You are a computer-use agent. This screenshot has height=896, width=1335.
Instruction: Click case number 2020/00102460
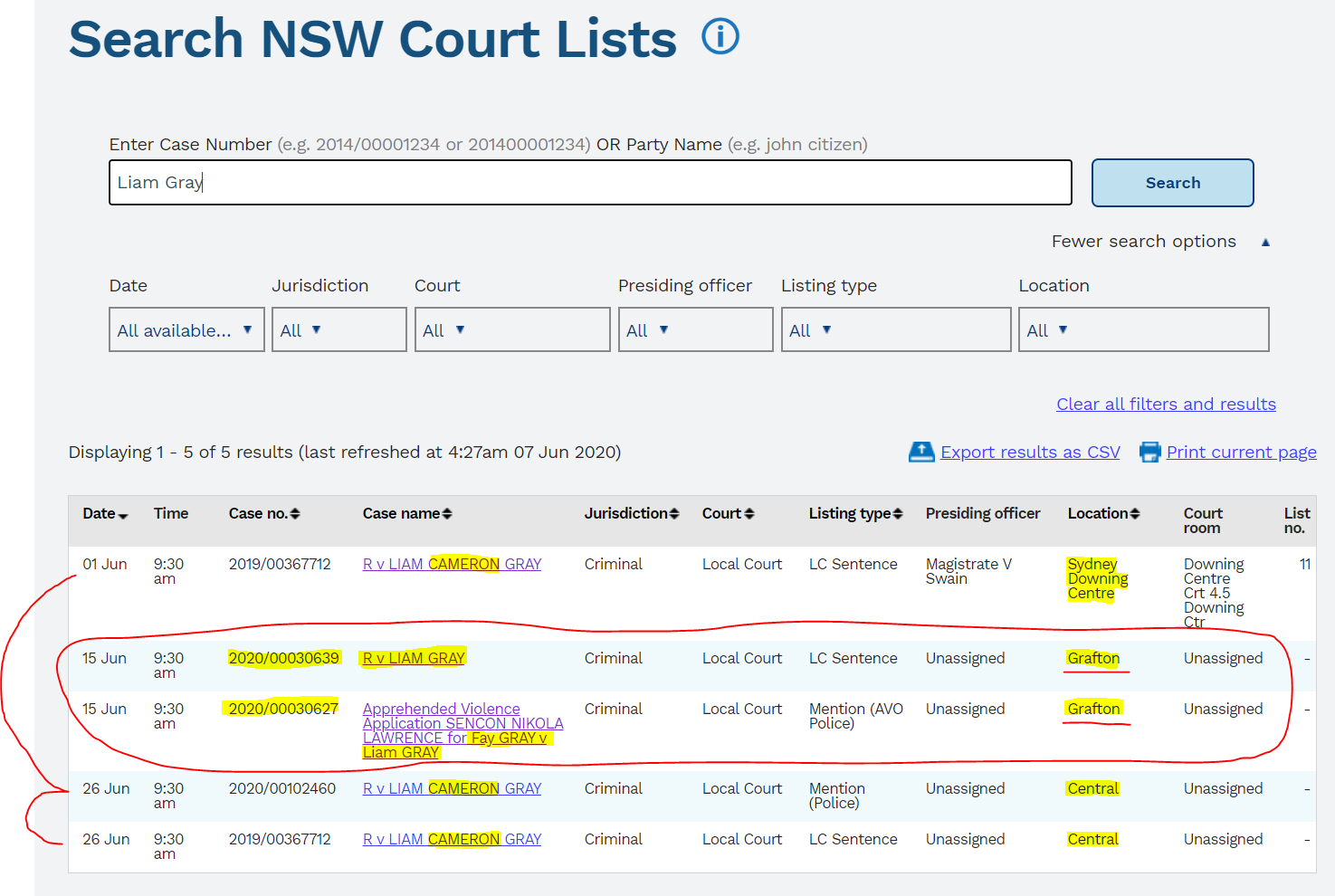tap(282, 789)
